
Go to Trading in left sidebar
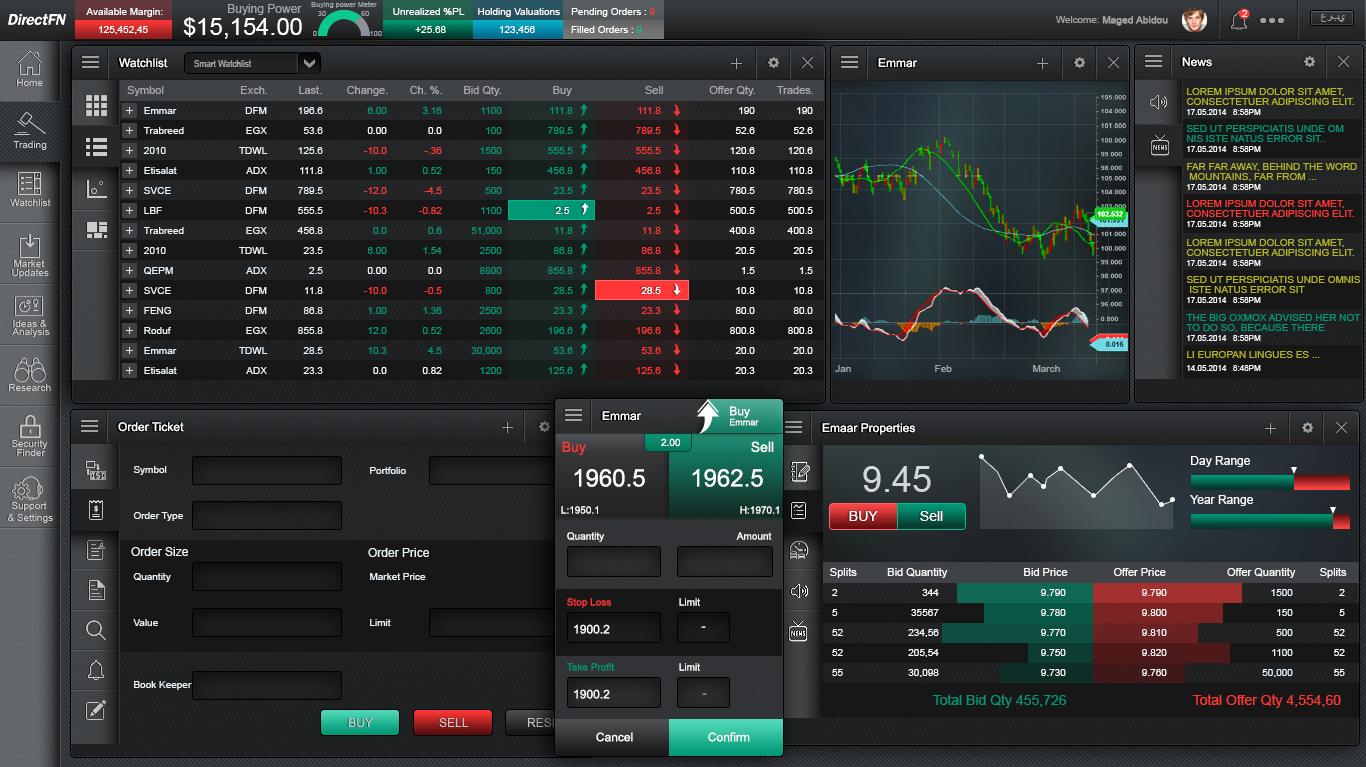30,131
